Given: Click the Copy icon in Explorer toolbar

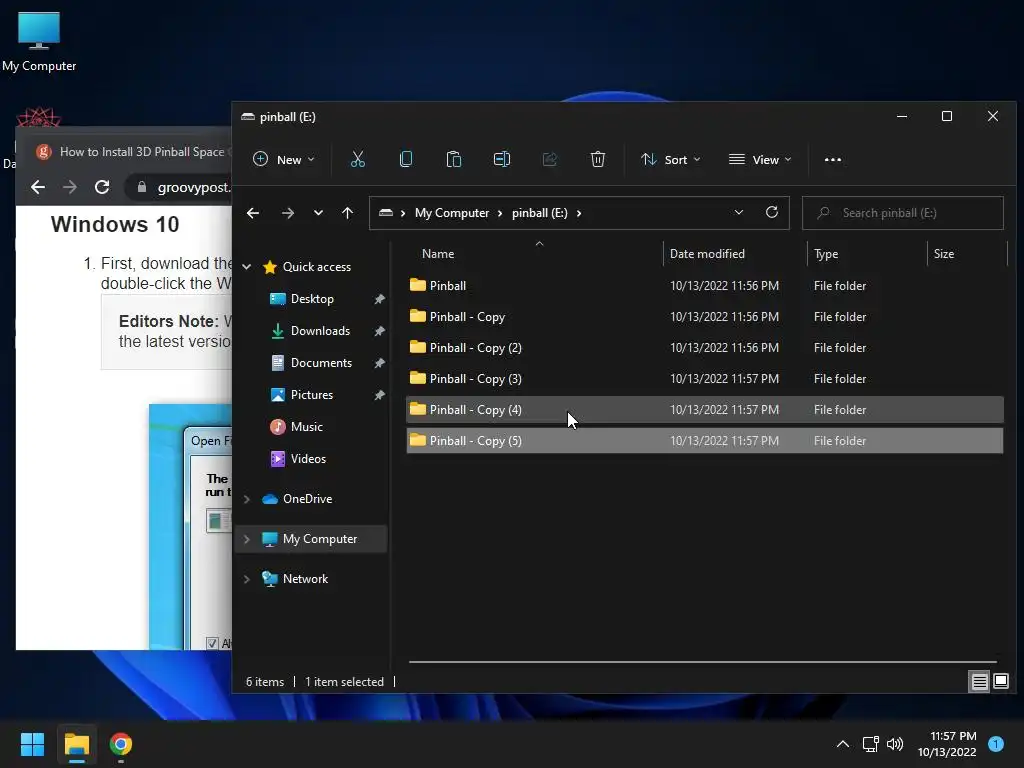Looking at the screenshot, I should point(406,159).
